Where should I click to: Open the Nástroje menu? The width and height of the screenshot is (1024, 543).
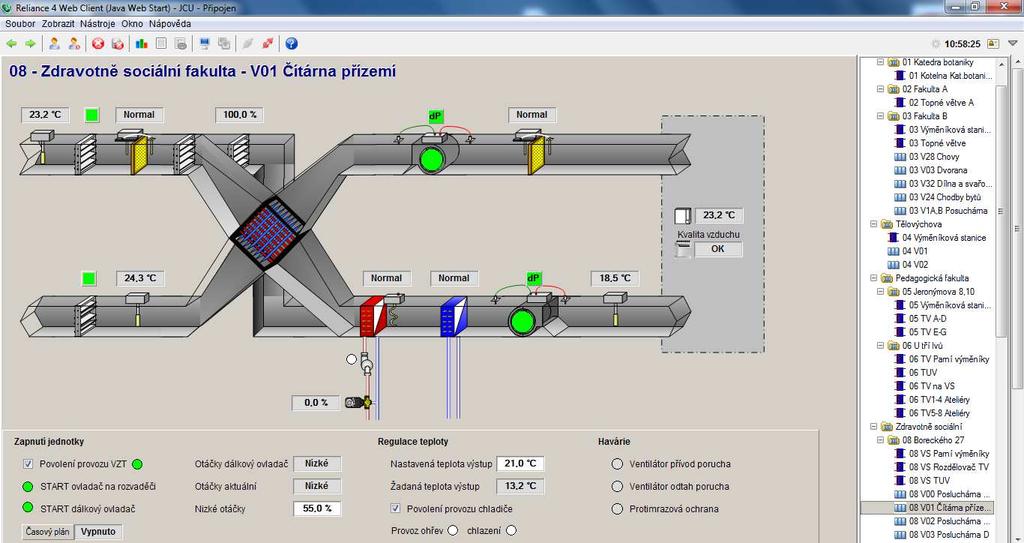pos(98,24)
